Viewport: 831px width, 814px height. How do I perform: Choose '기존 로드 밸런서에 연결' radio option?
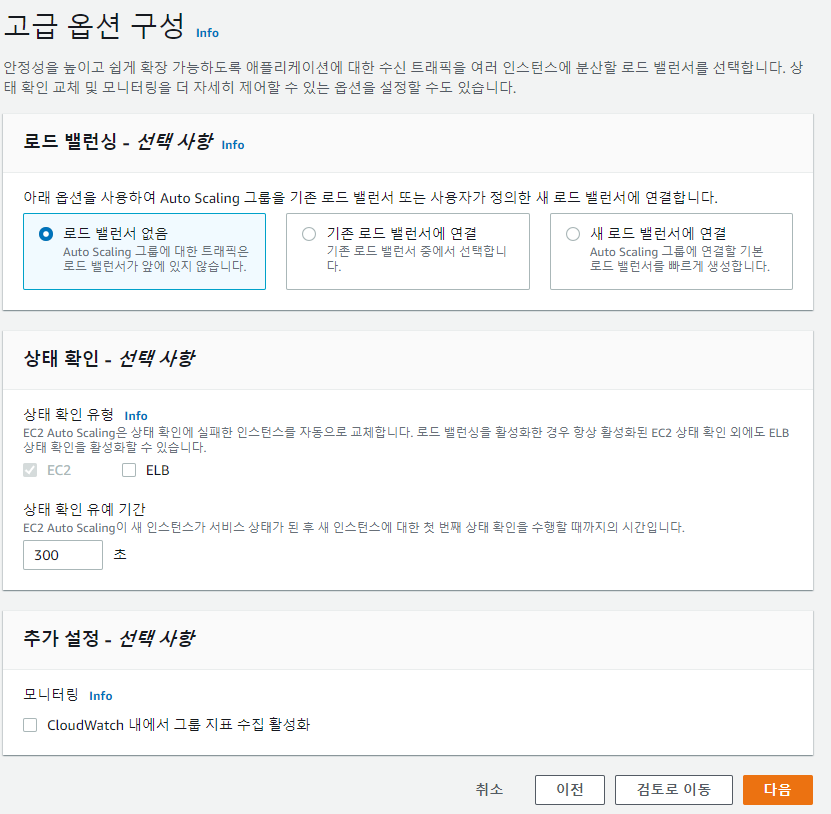[309, 234]
